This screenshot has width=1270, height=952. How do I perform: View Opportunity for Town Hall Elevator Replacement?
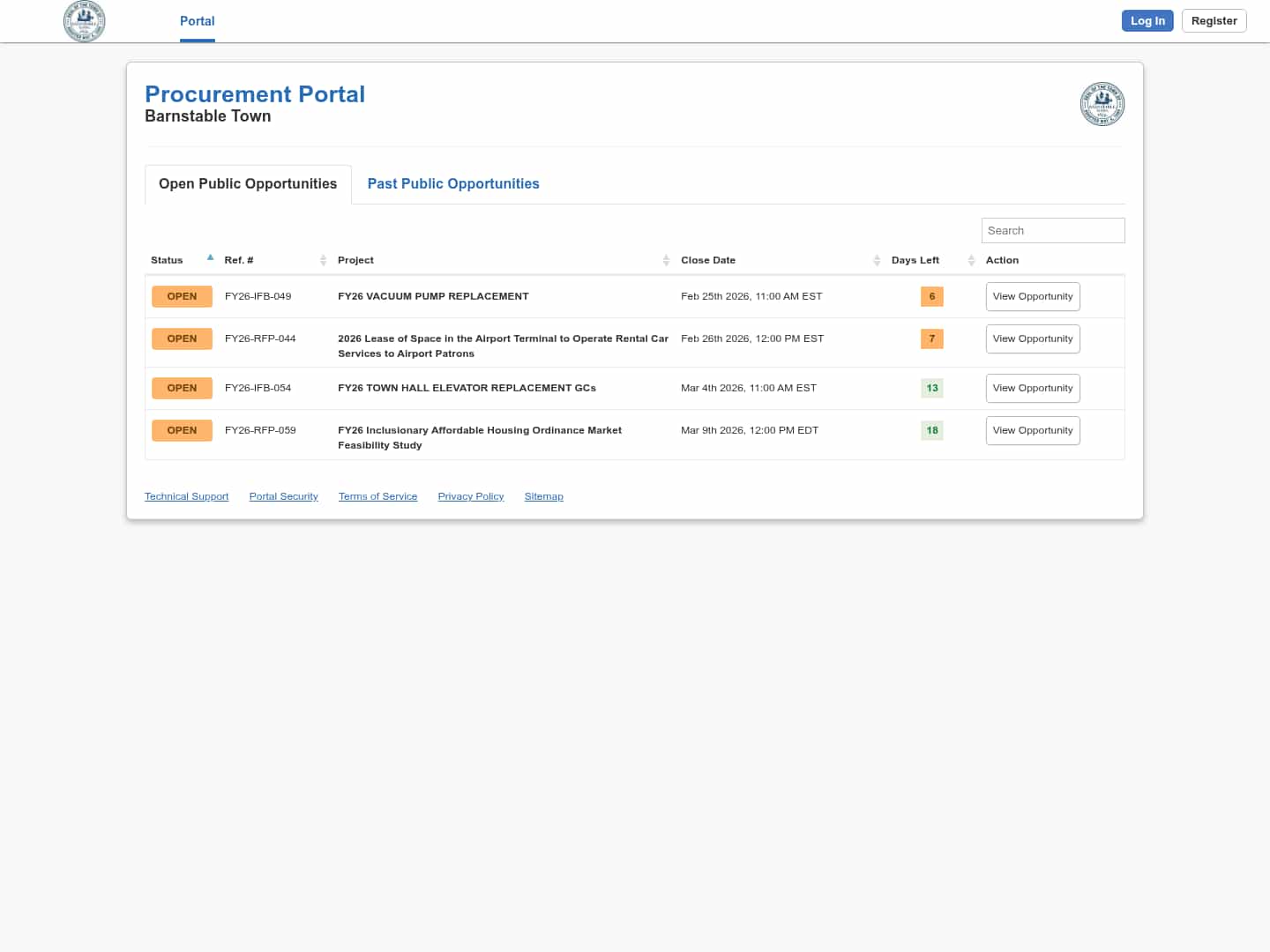tap(1032, 389)
